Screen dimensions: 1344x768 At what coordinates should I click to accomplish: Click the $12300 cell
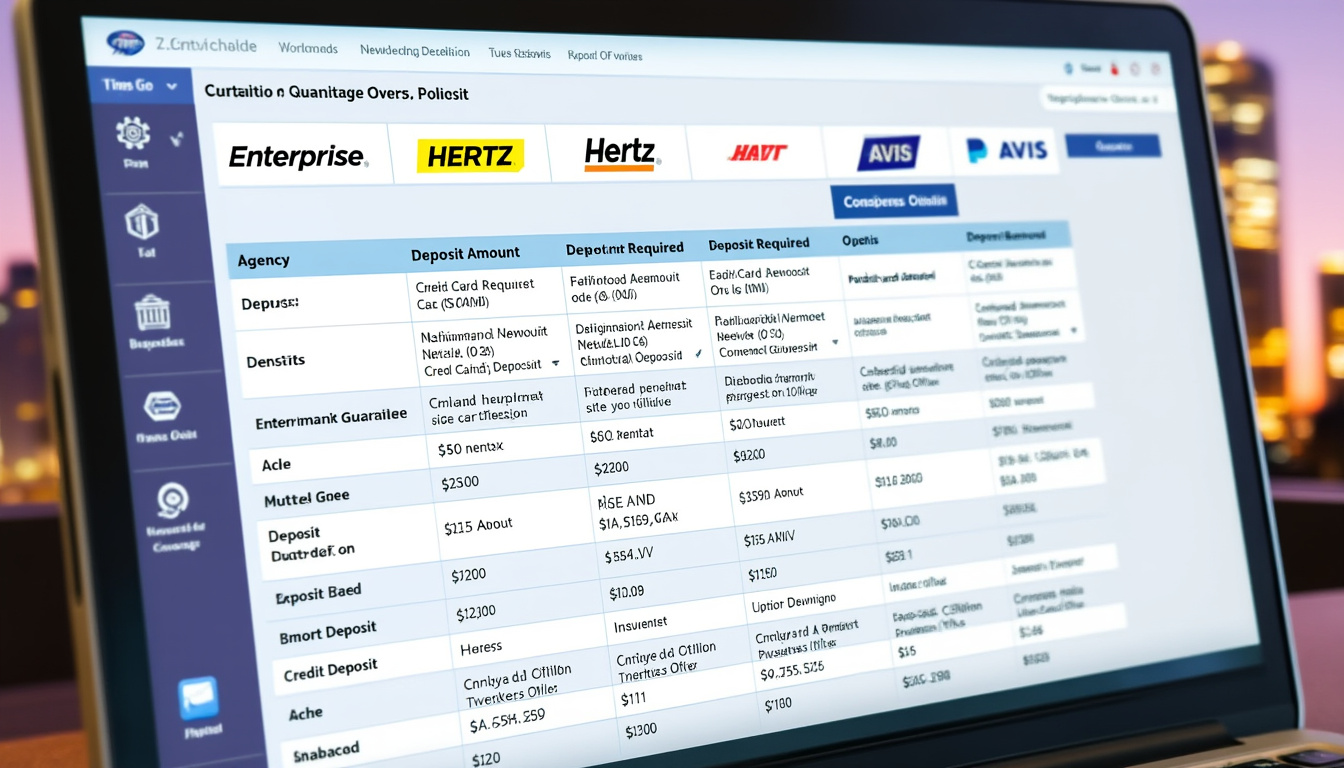tap(476, 612)
